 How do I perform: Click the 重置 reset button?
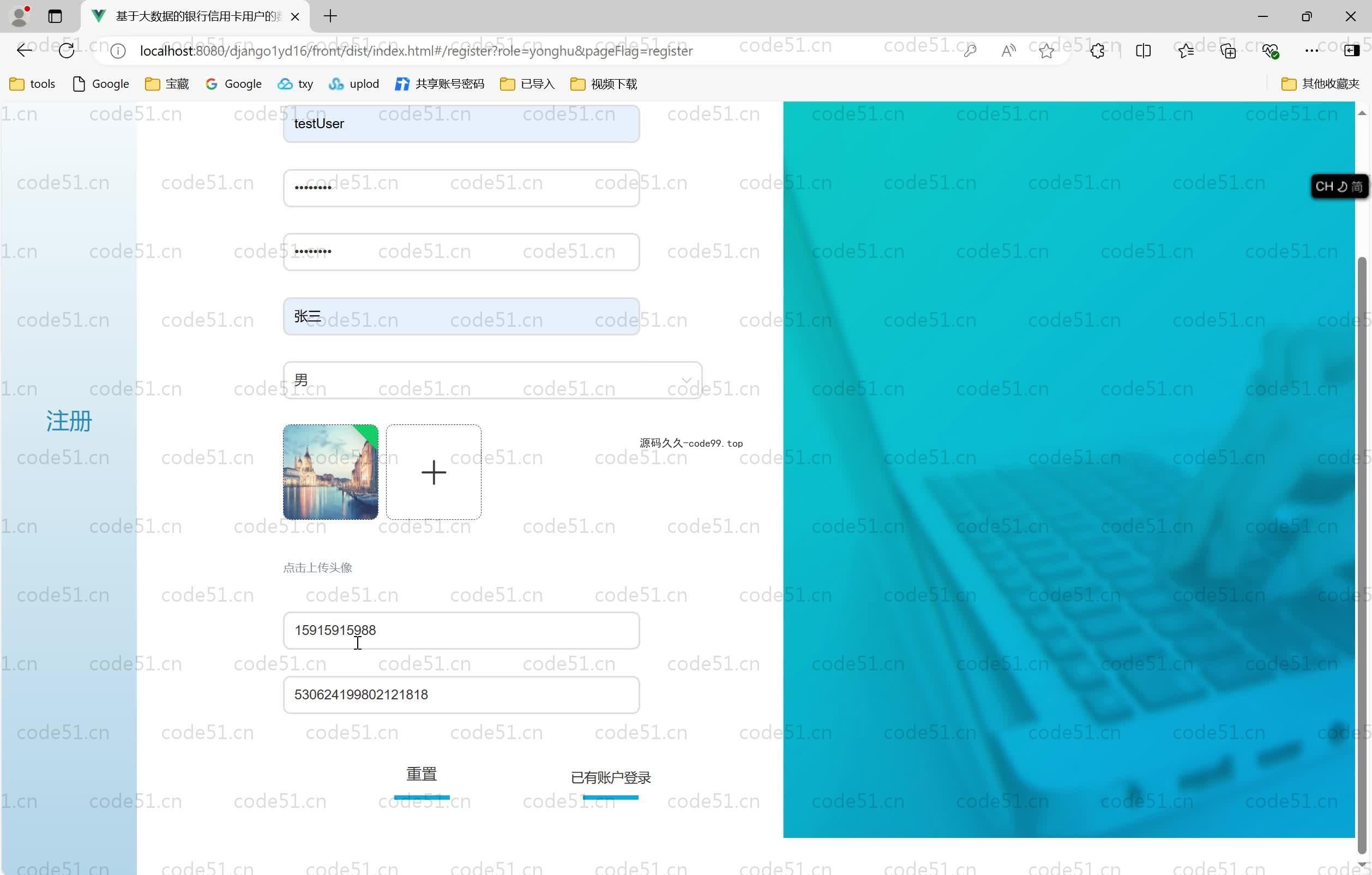(422, 775)
